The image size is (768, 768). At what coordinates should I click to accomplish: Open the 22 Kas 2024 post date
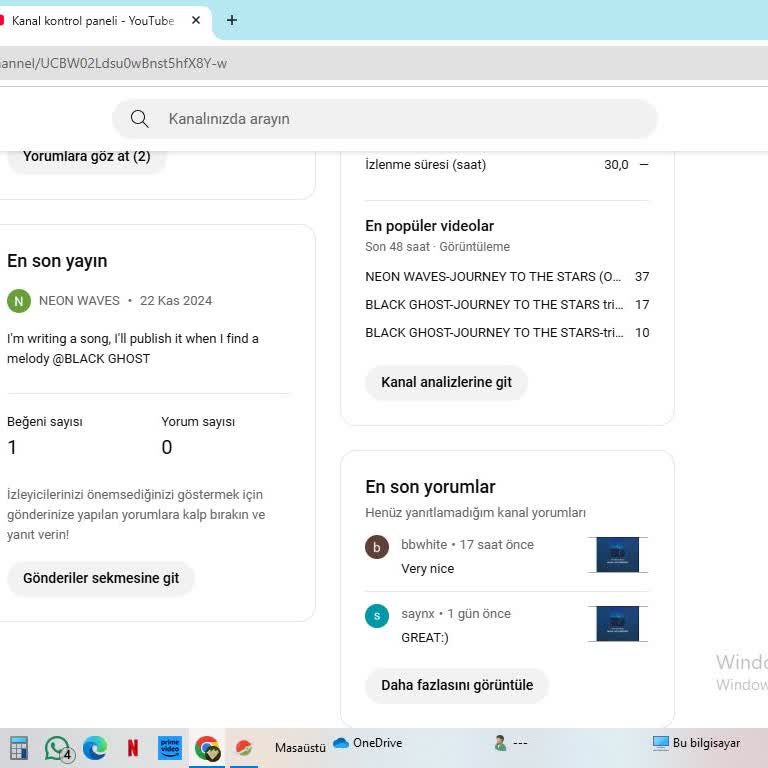[176, 301]
